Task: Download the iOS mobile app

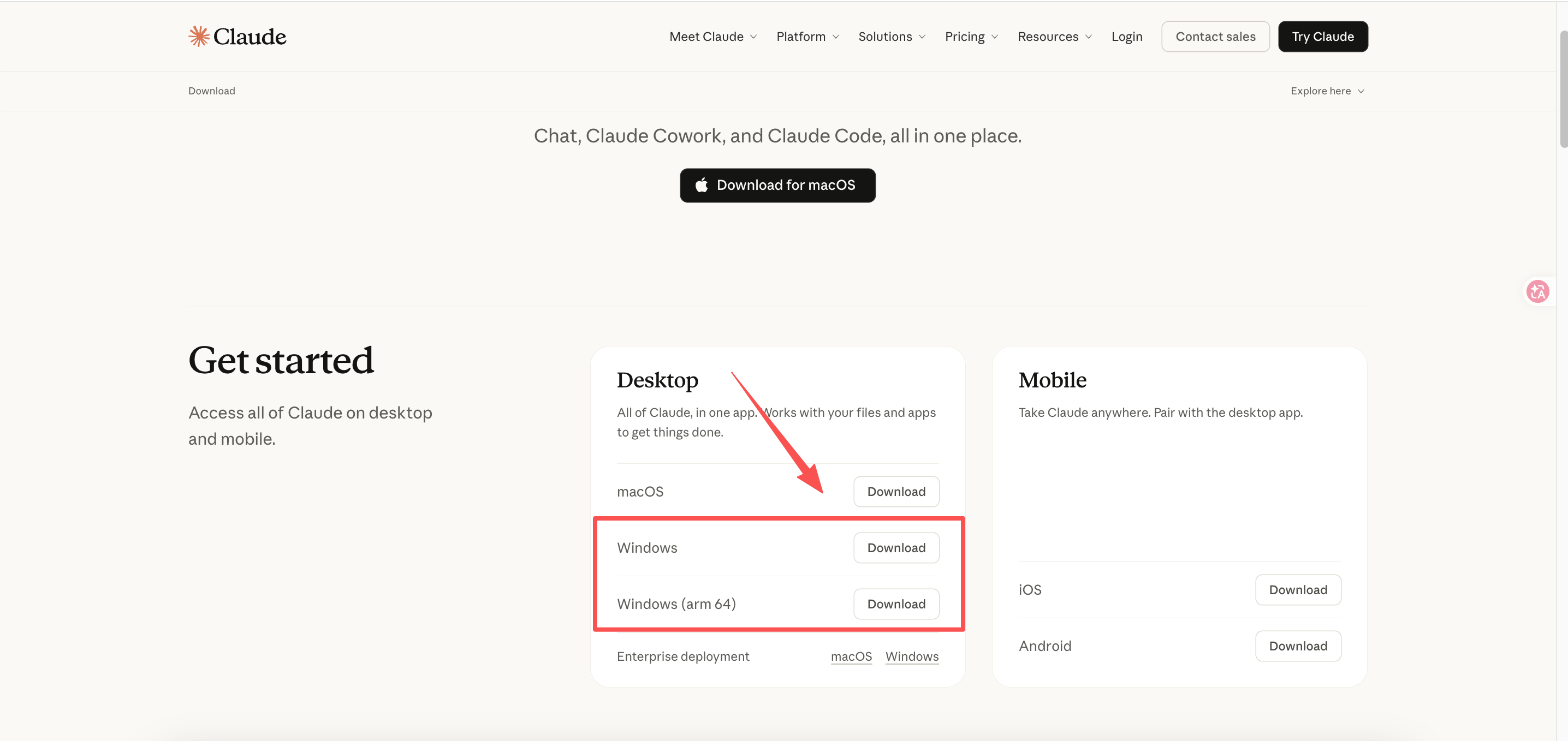Action: tap(1298, 589)
